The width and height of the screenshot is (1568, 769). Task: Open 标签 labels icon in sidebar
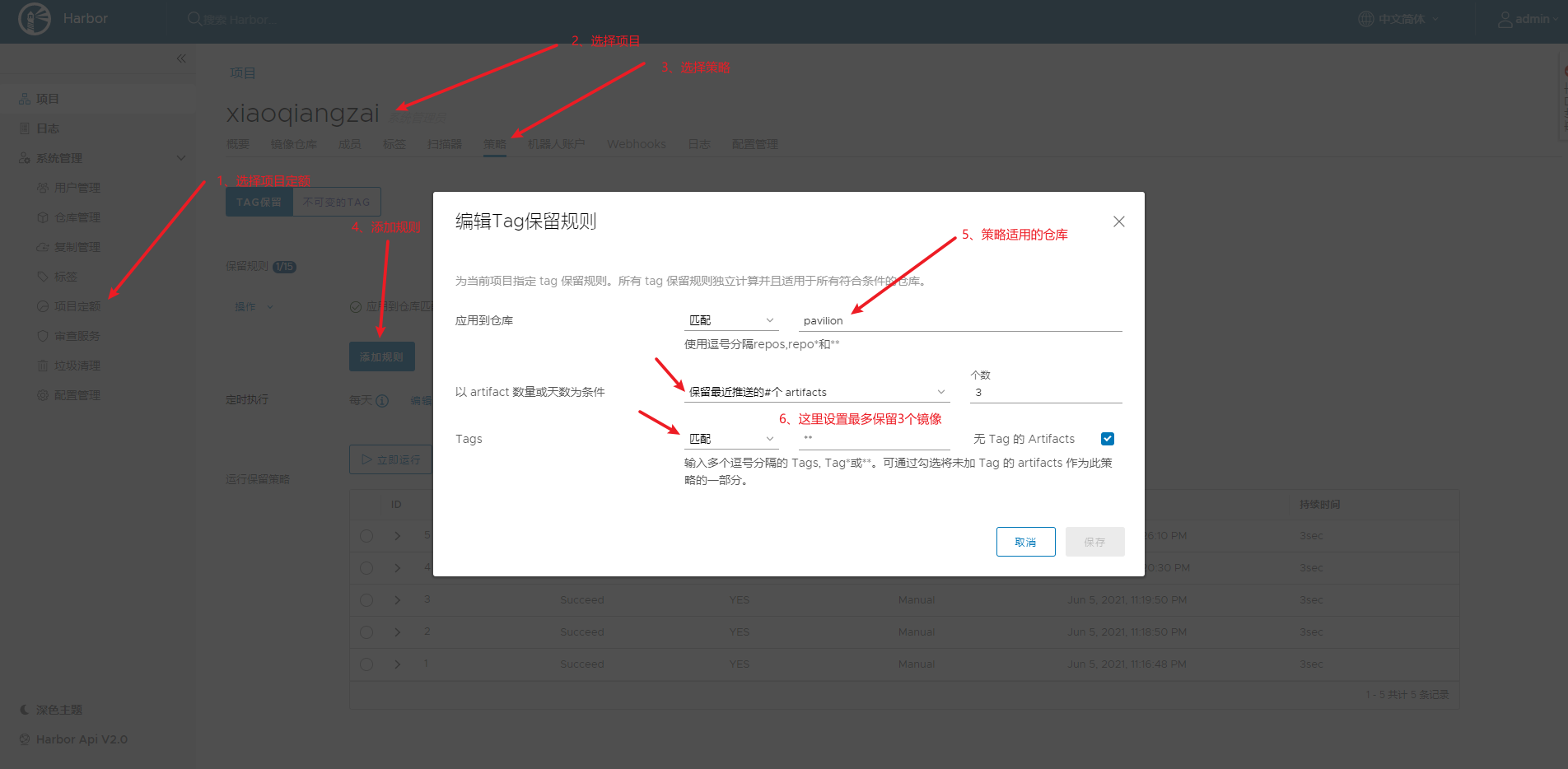[x=43, y=277]
